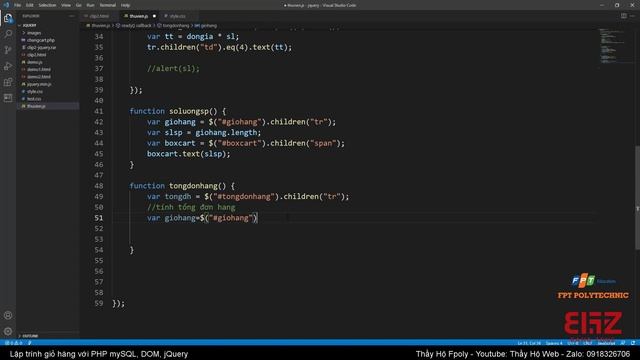Click Spaces indentation setting in status bar
640x360 pixels.
tap(554, 343)
